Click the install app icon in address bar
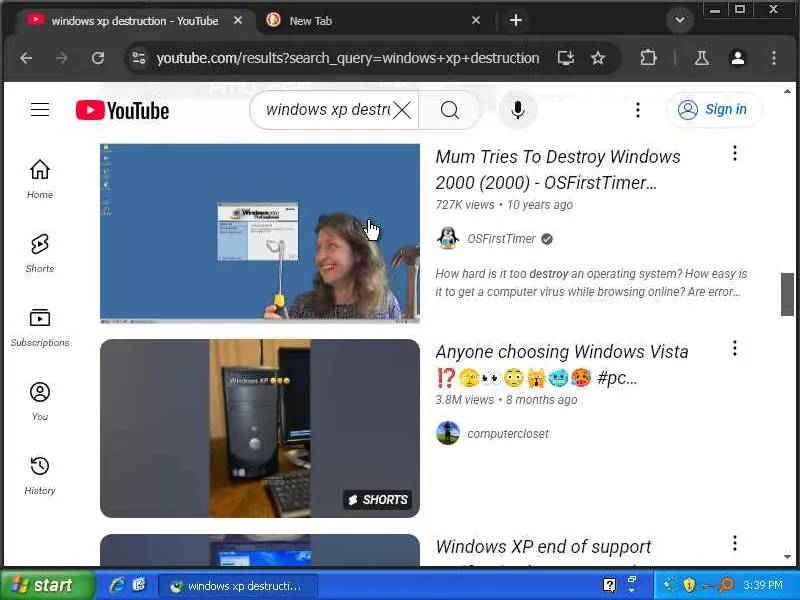The width and height of the screenshot is (800, 600). tap(565, 58)
